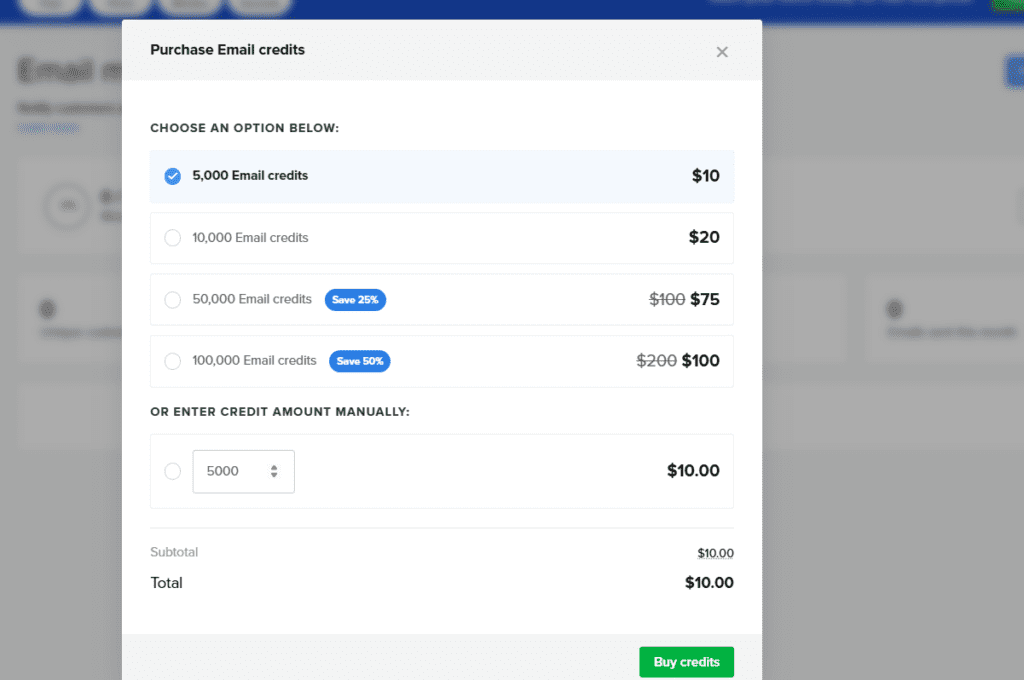Select the 5,000 Email credits radio button
The image size is (1024, 680).
click(x=173, y=176)
